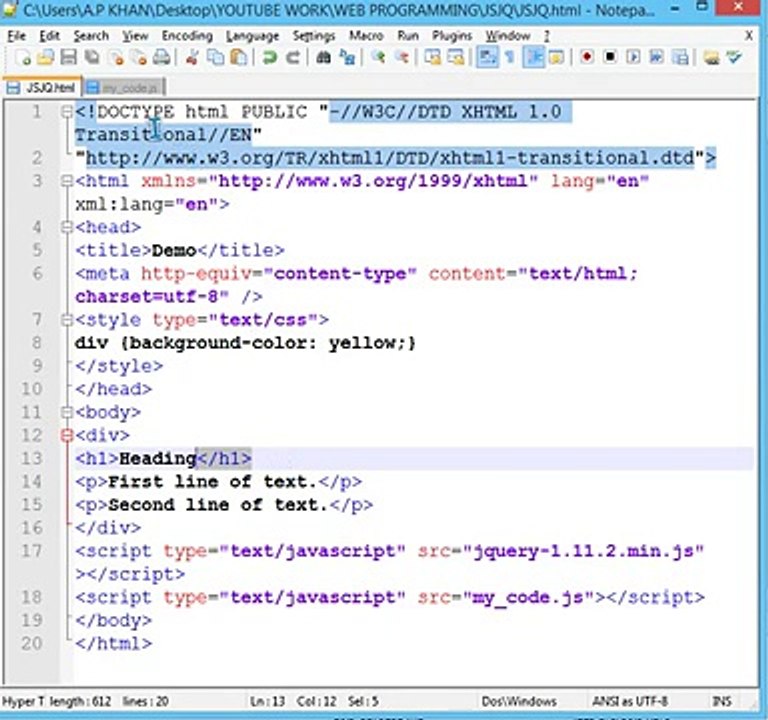Collapse the html tag fold on line 3
The image size is (768, 720).
[x=67, y=181]
